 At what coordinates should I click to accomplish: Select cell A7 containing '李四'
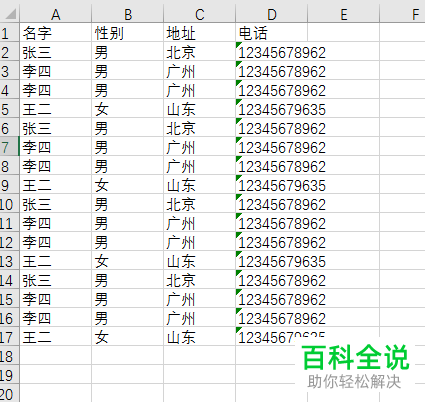click(x=55, y=147)
